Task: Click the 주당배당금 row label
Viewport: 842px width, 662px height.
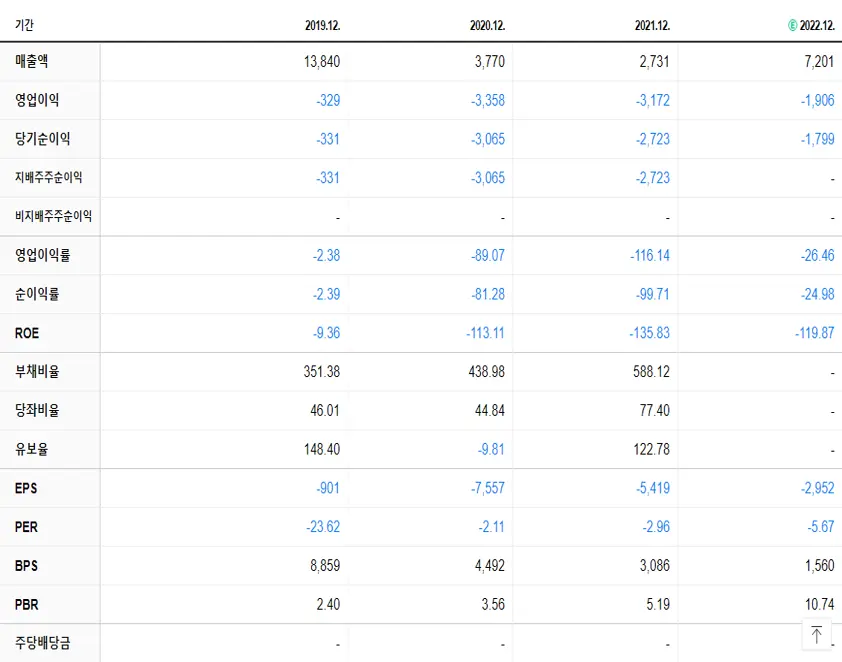Action: [x=42, y=643]
